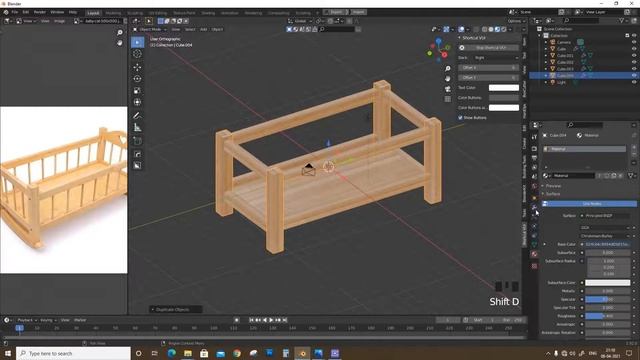Screen dimensions: 640x360
Task: Toggle Collection exclude checkbox in outliner
Action: (627, 36)
